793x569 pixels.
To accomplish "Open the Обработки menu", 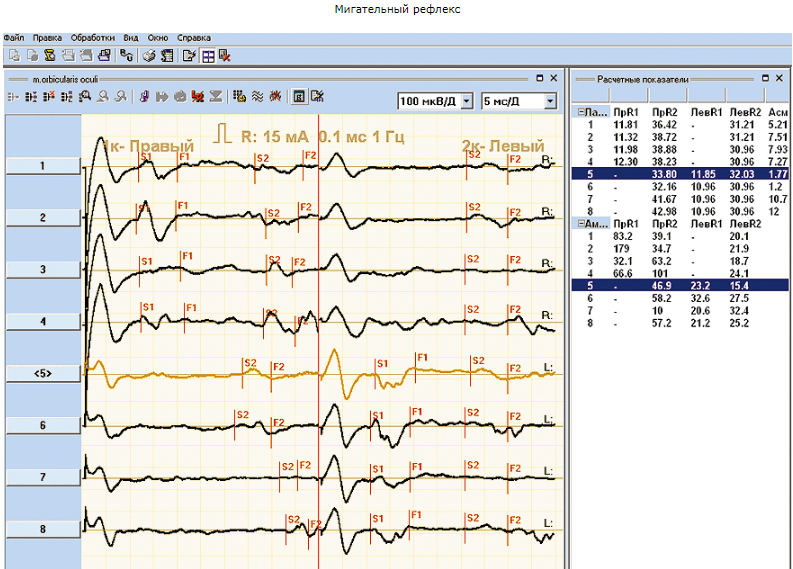I will pyautogui.click(x=93, y=38).
